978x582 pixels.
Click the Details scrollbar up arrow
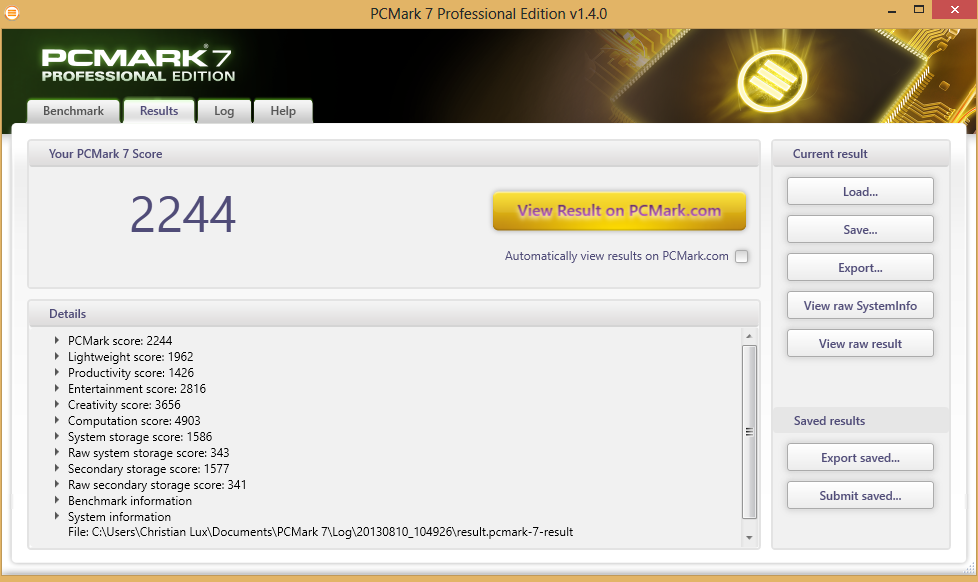point(749,336)
